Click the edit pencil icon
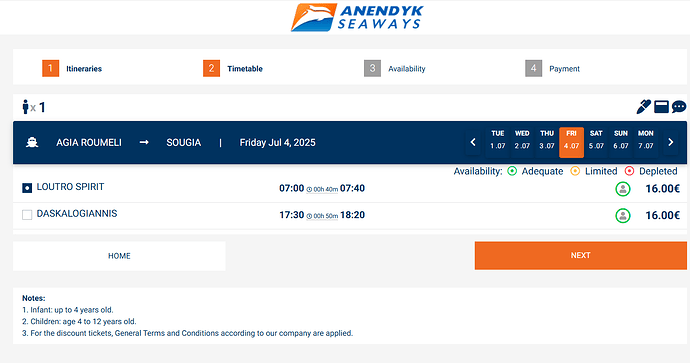Viewport: 690px width, 363px height. (643, 106)
